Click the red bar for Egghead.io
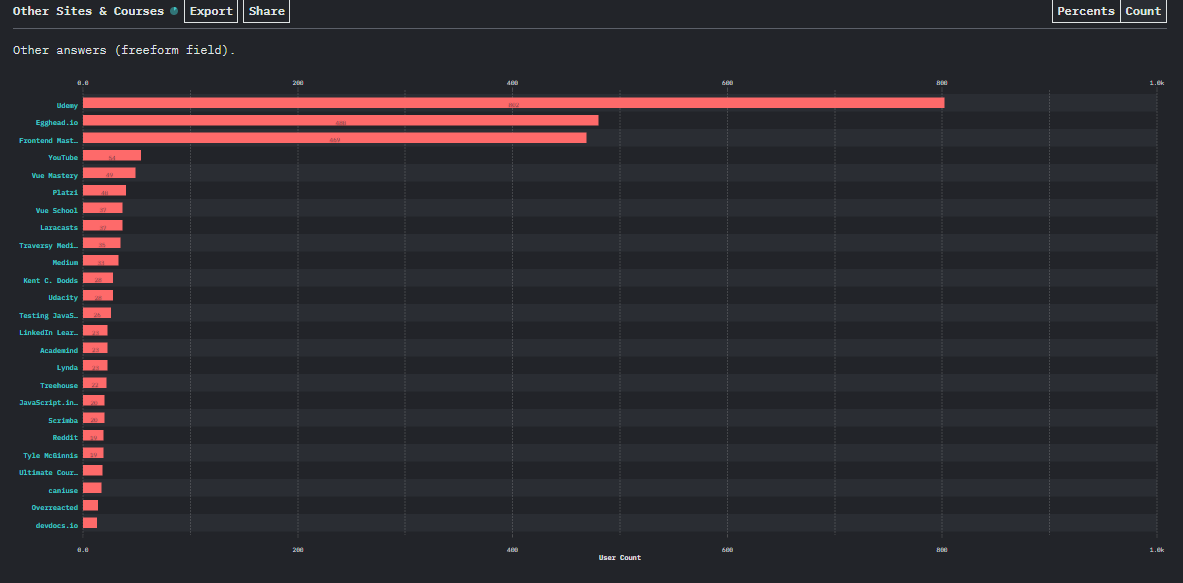Image resolution: width=1183 pixels, height=583 pixels. [x=340, y=120]
